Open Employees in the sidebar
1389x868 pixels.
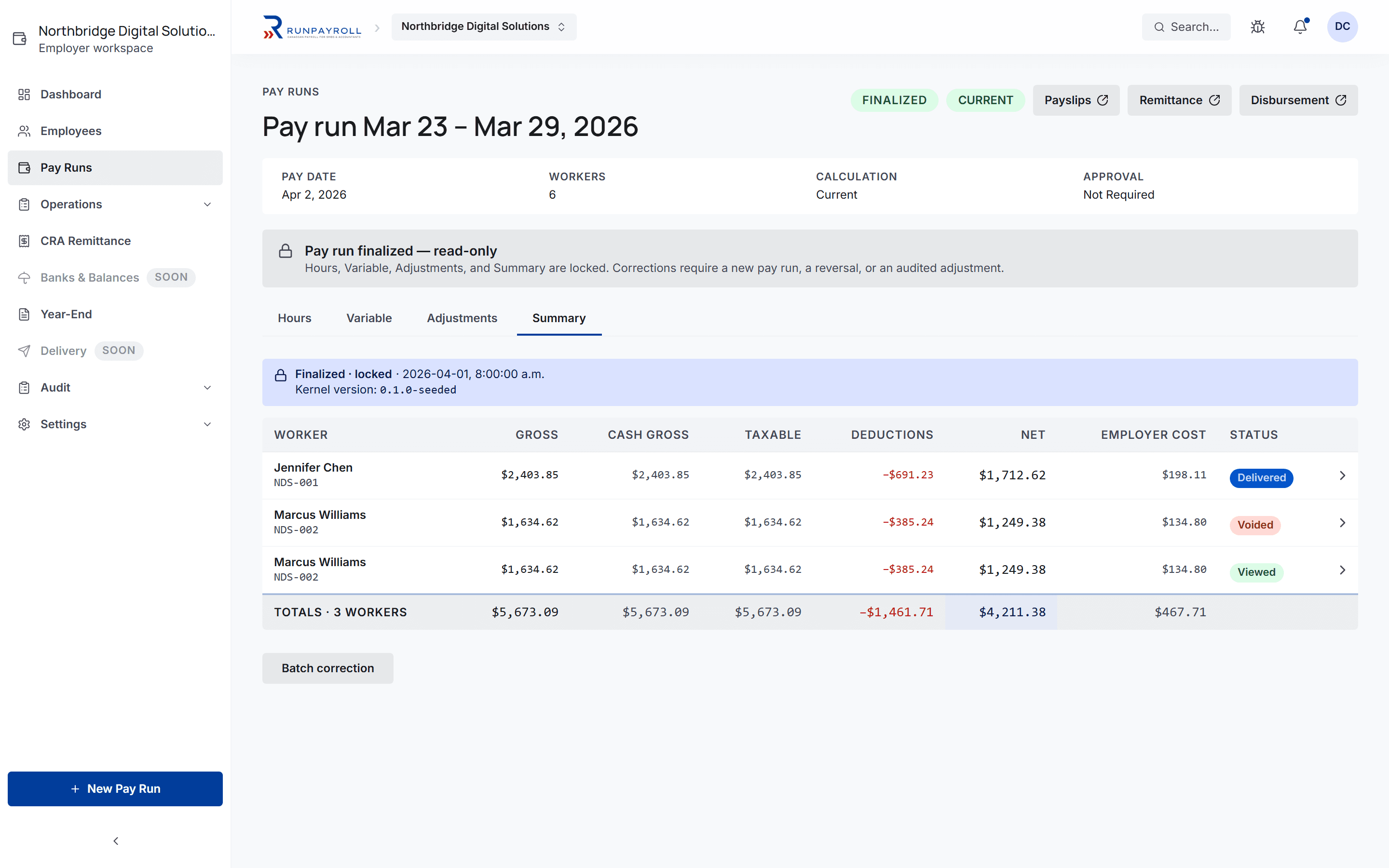[115, 131]
